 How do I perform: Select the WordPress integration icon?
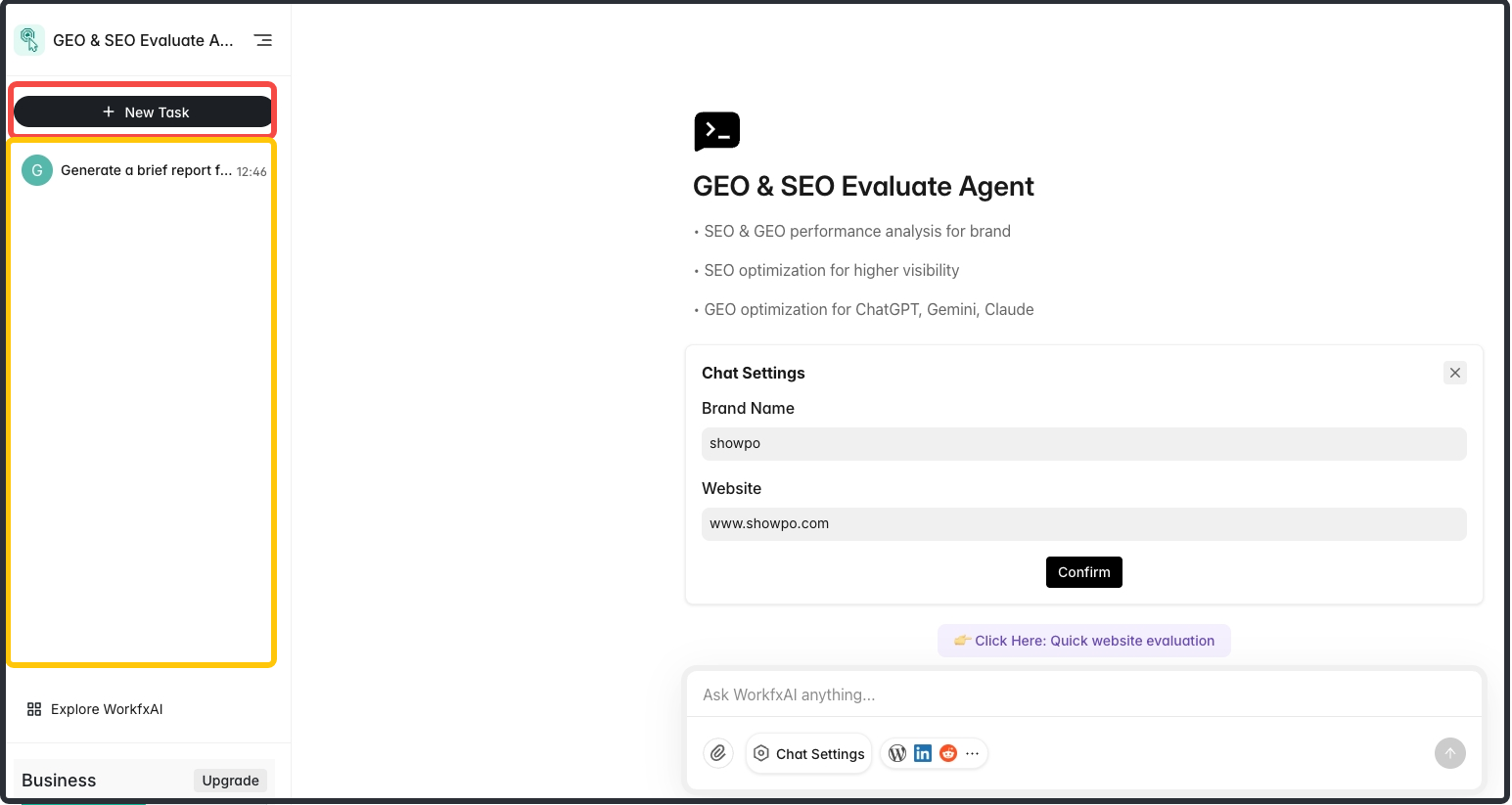coord(897,753)
